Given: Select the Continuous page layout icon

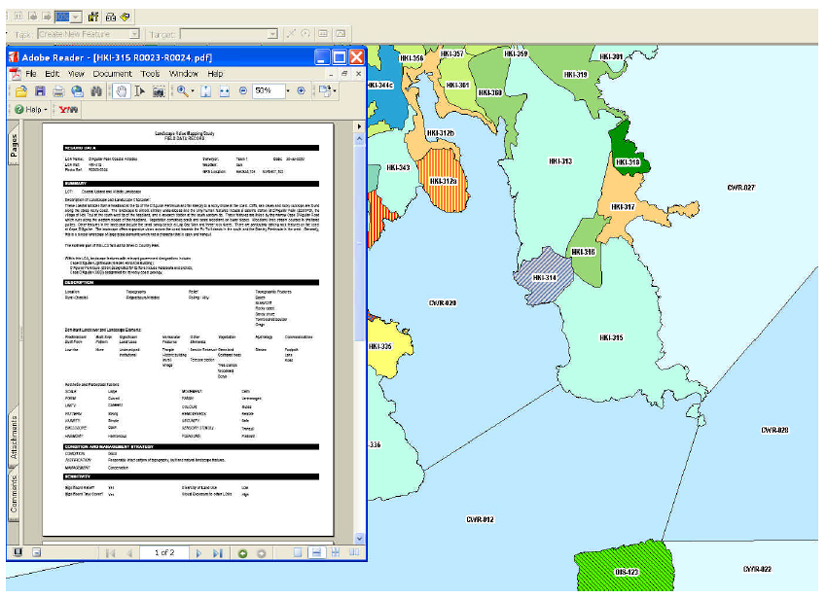Looking at the screenshot, I should 316,553.
